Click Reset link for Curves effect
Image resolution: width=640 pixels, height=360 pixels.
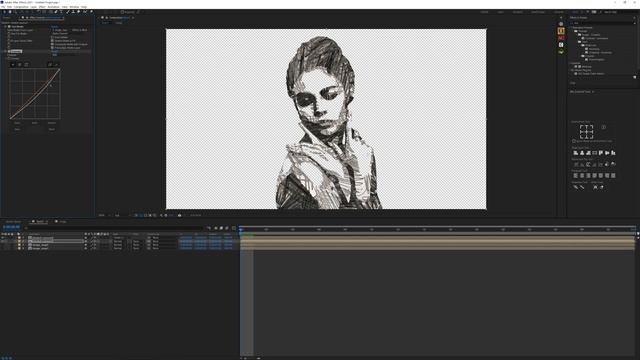pyautogui.click(x=55, y=51)
